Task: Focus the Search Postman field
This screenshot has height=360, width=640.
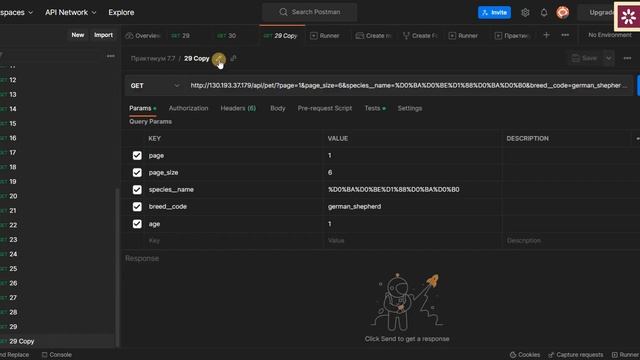Action: [310, 12]
